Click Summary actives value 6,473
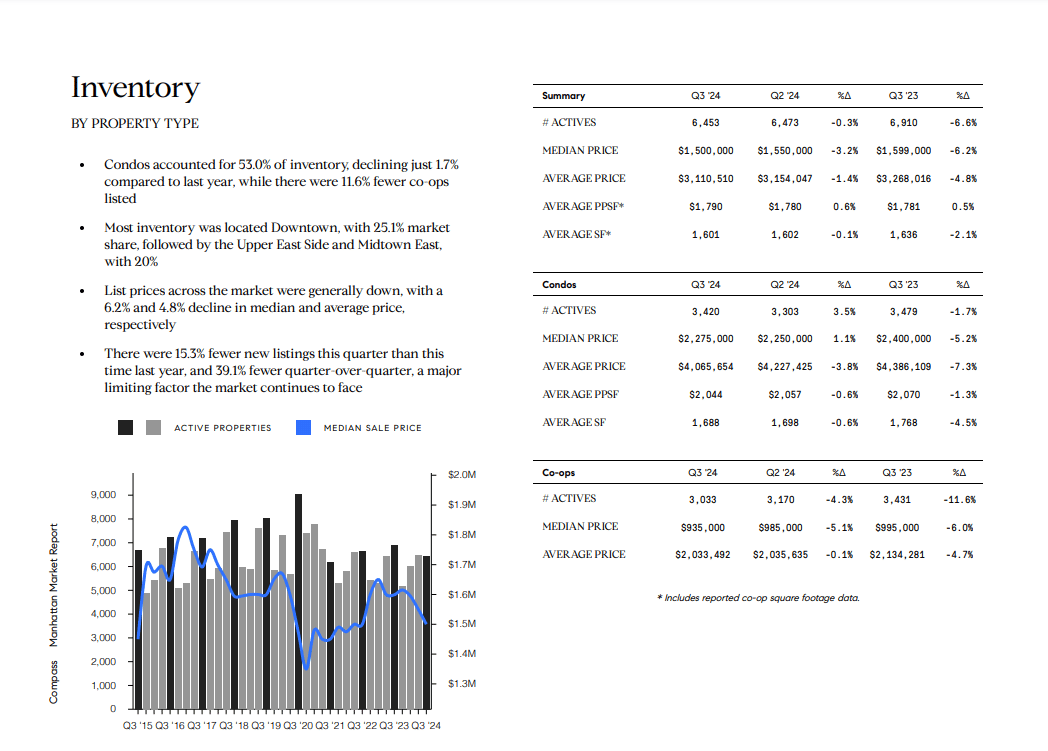The height and width of the screenshot is (751, 1048). coord(785,123)
